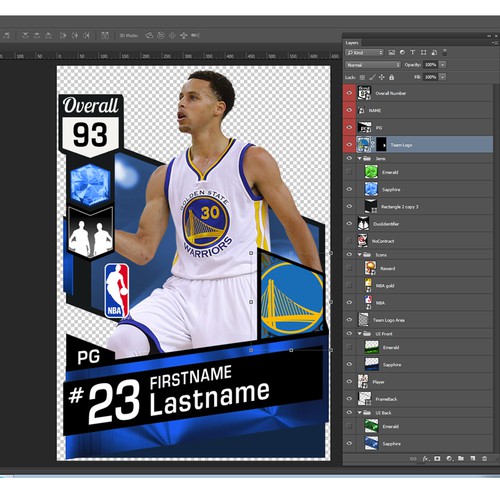The height and width of the screenshot is (500, 500).
Task: Select the Rectangle 2 copy 3 layer
Action: pos(418,207)
